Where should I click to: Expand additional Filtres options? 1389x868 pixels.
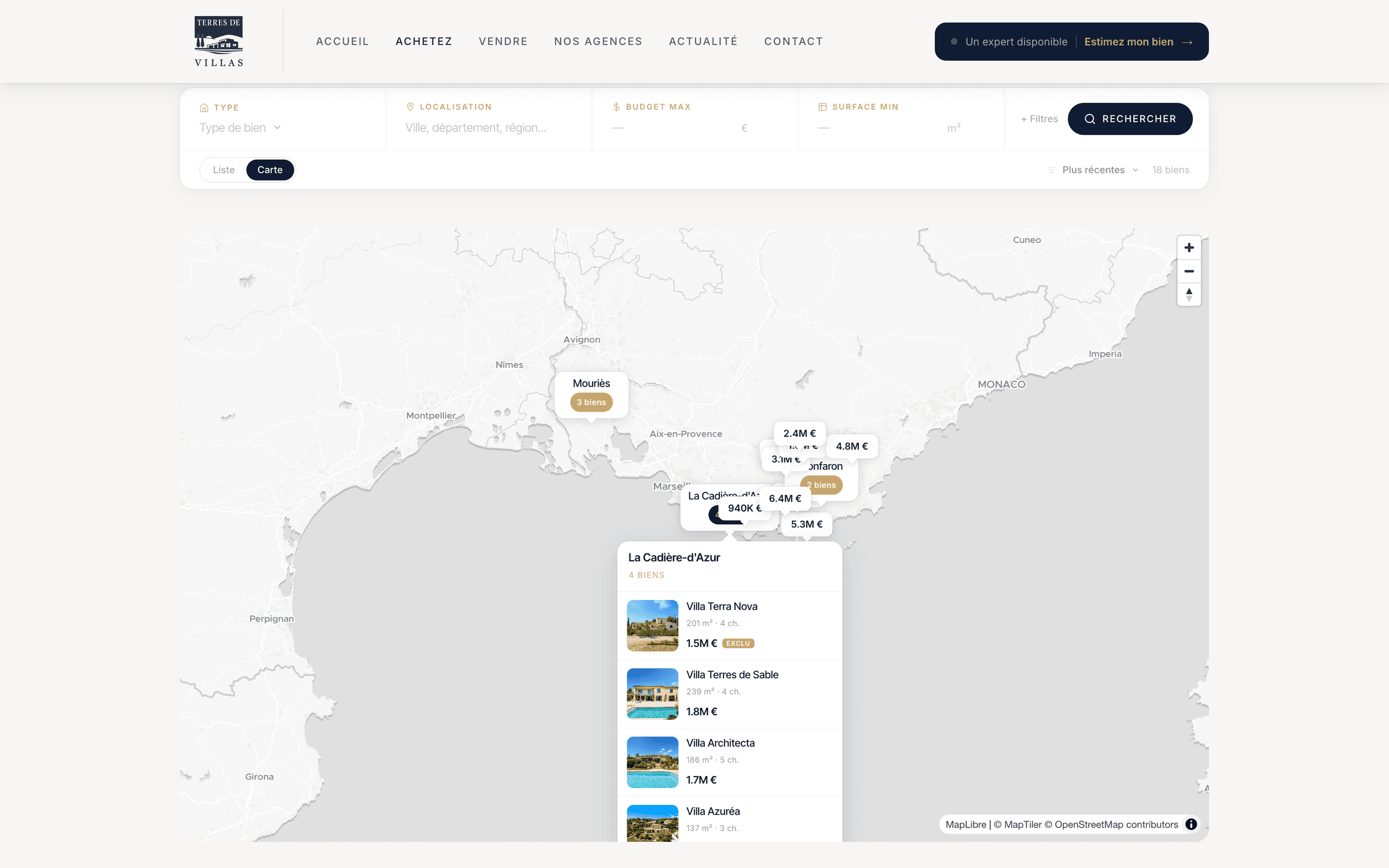click(1039, 119)
